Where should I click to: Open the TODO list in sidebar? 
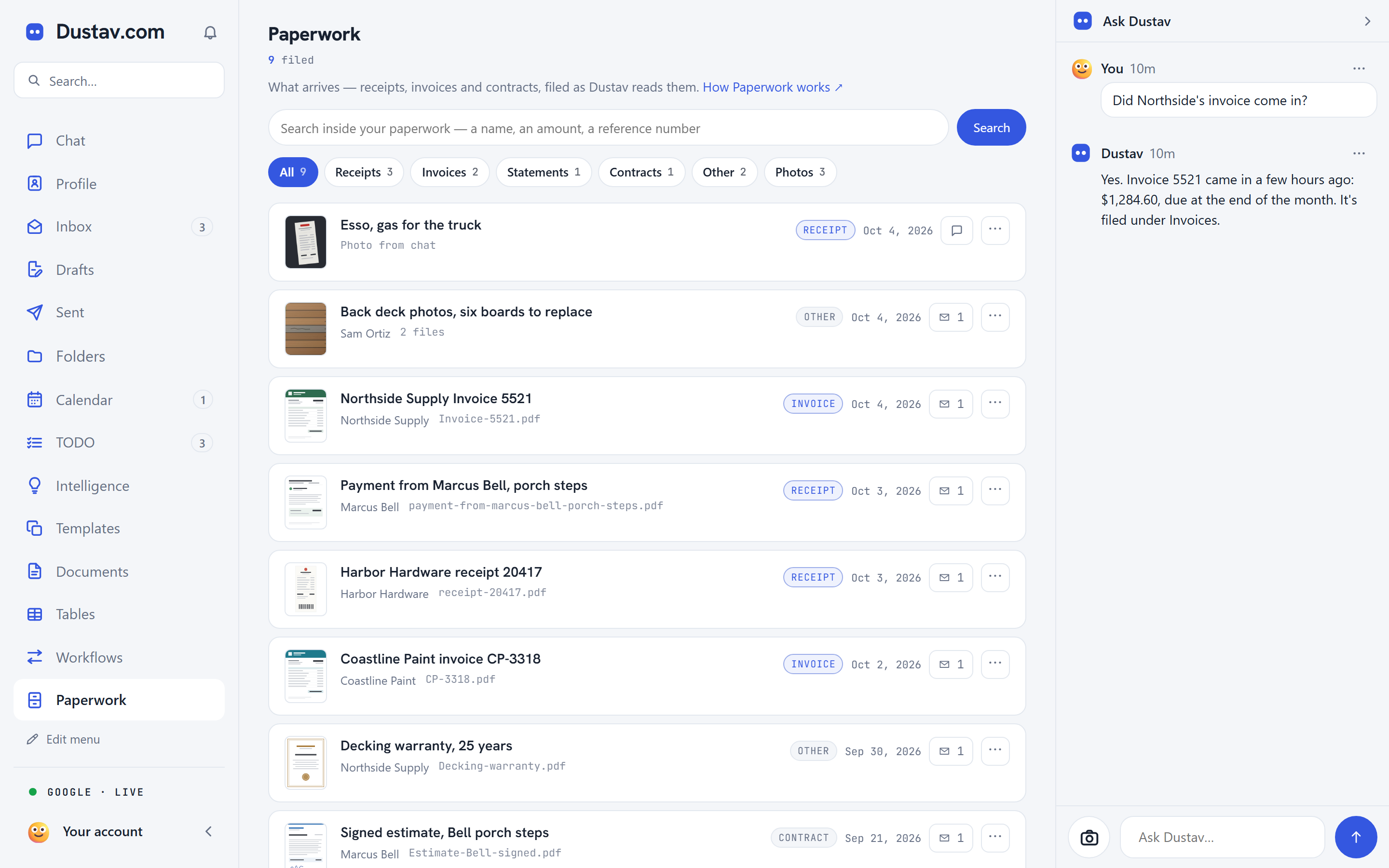(119, 443)
